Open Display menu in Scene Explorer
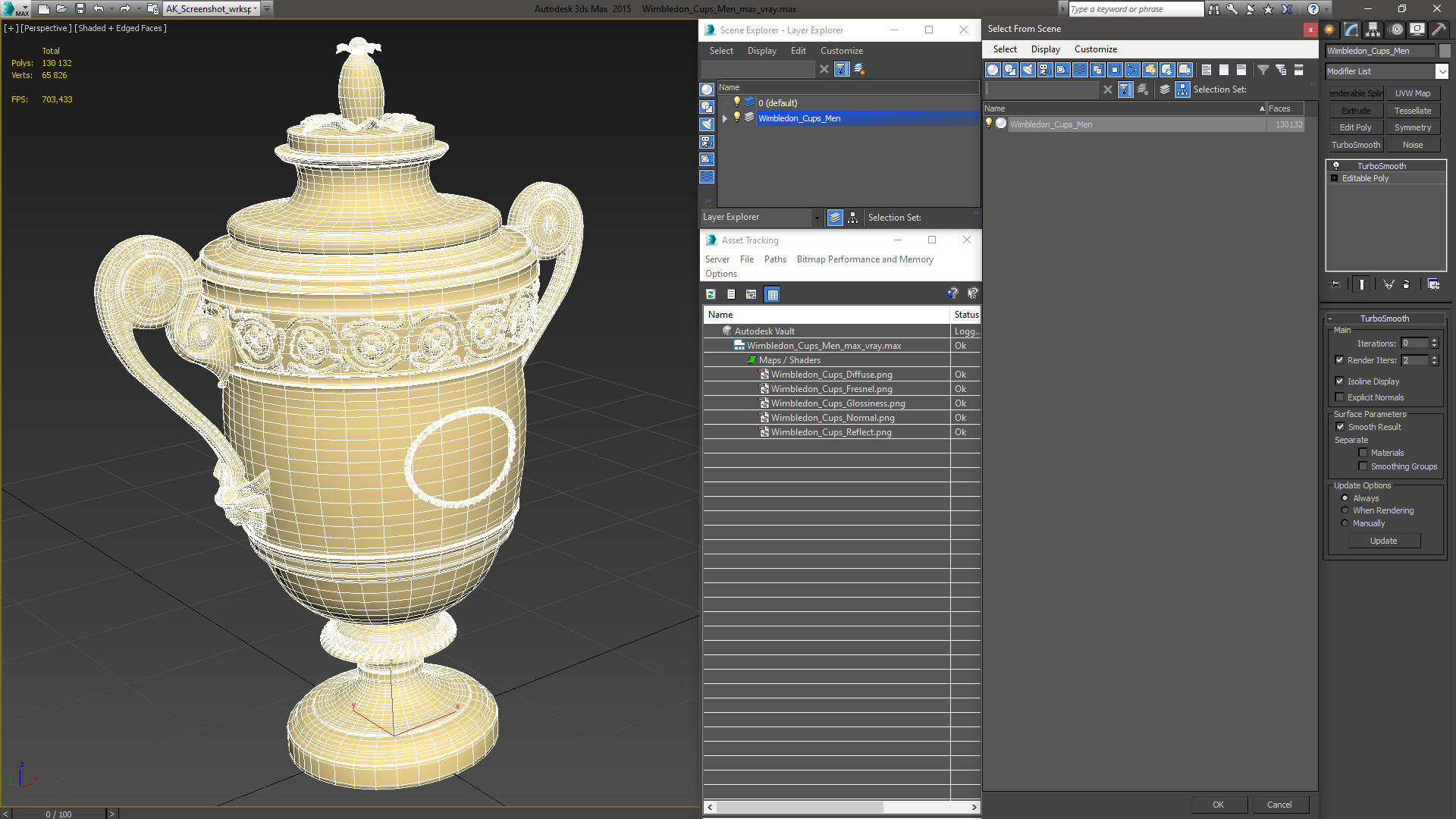Screen dimensions: 1456x819 (761, 51)
